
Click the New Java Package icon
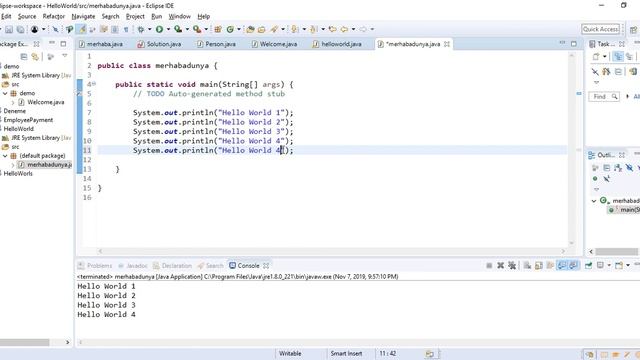click(218, 29)
